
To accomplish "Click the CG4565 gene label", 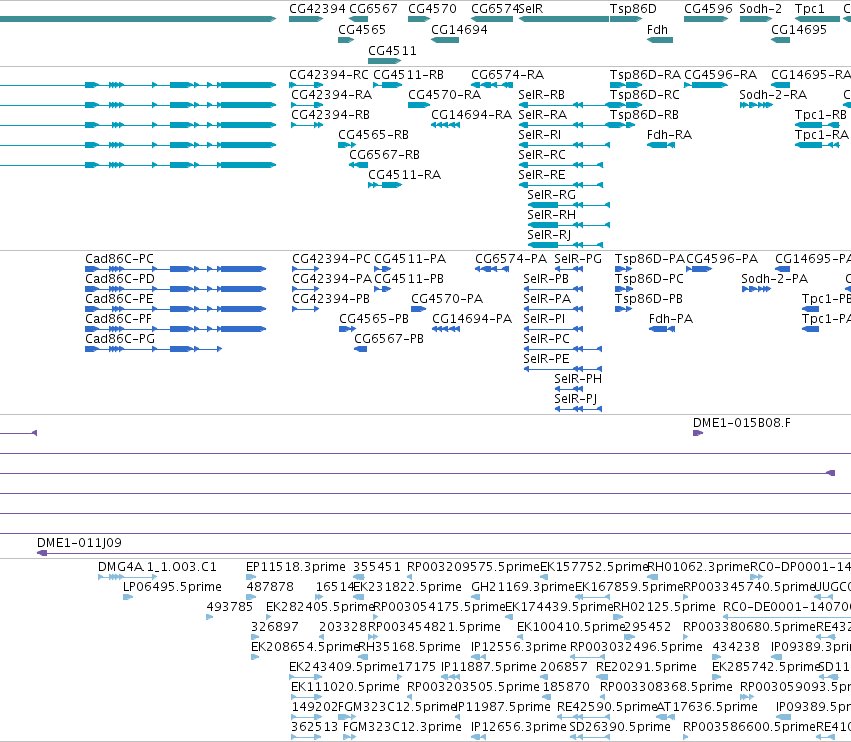I will click(x=361, y=30).
